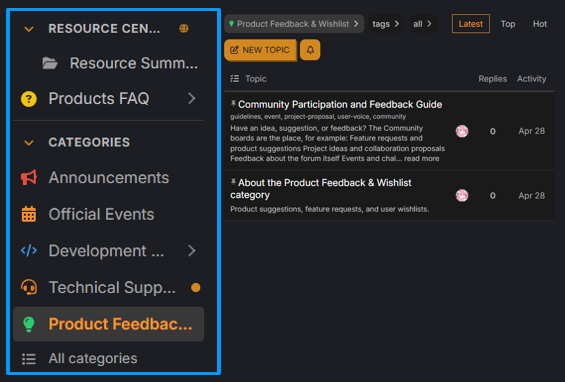Click read more on Community Participation excerpt

tap(422, 159)
